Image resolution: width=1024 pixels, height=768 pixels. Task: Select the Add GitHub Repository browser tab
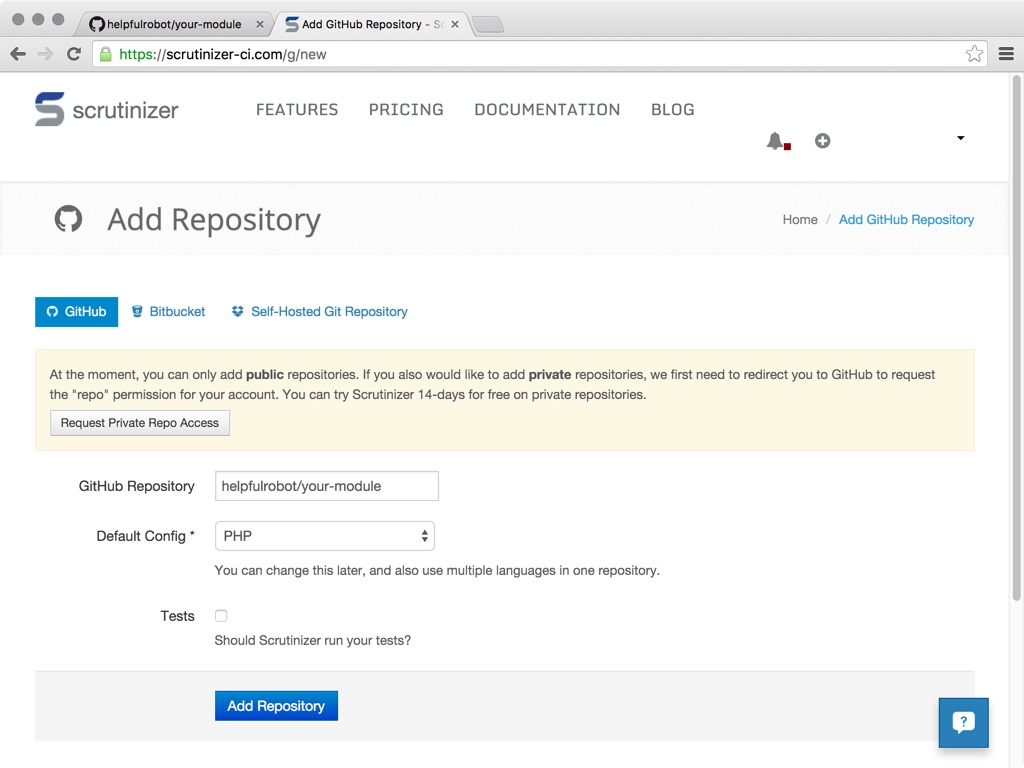[x=372, y=24]
